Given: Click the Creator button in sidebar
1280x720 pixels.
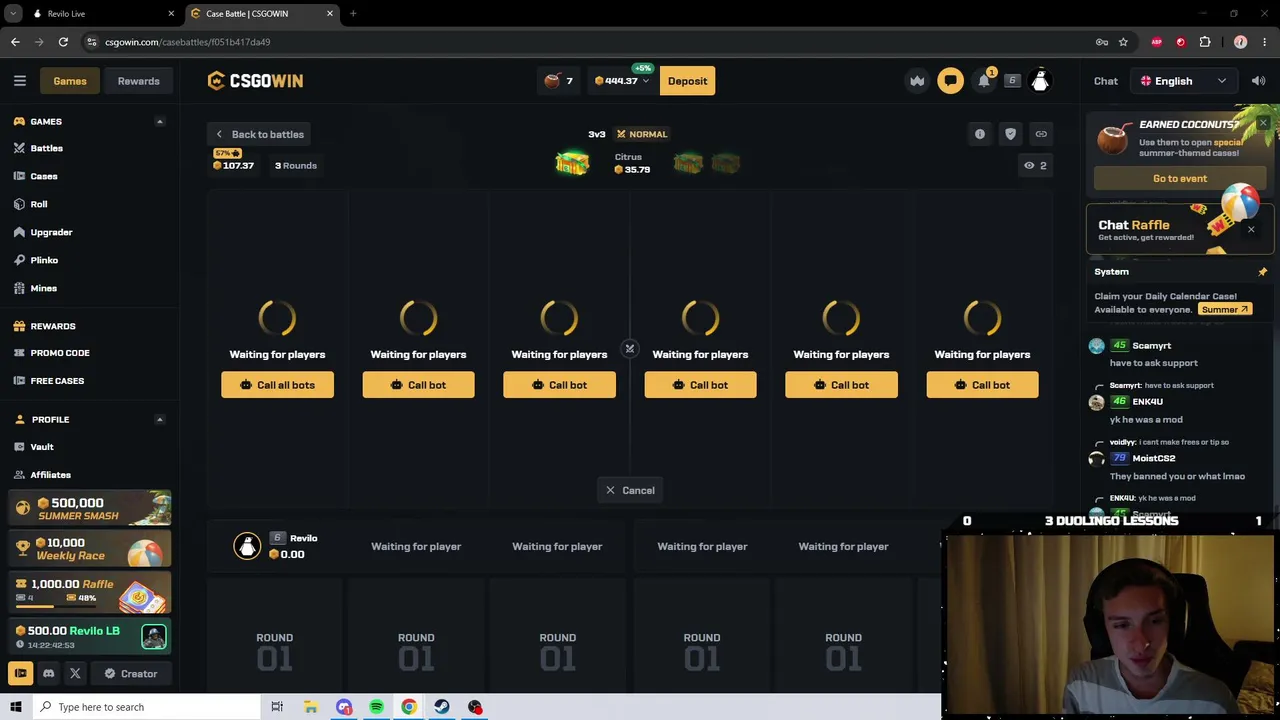Looking at the screenshot, I should [131, 674].
